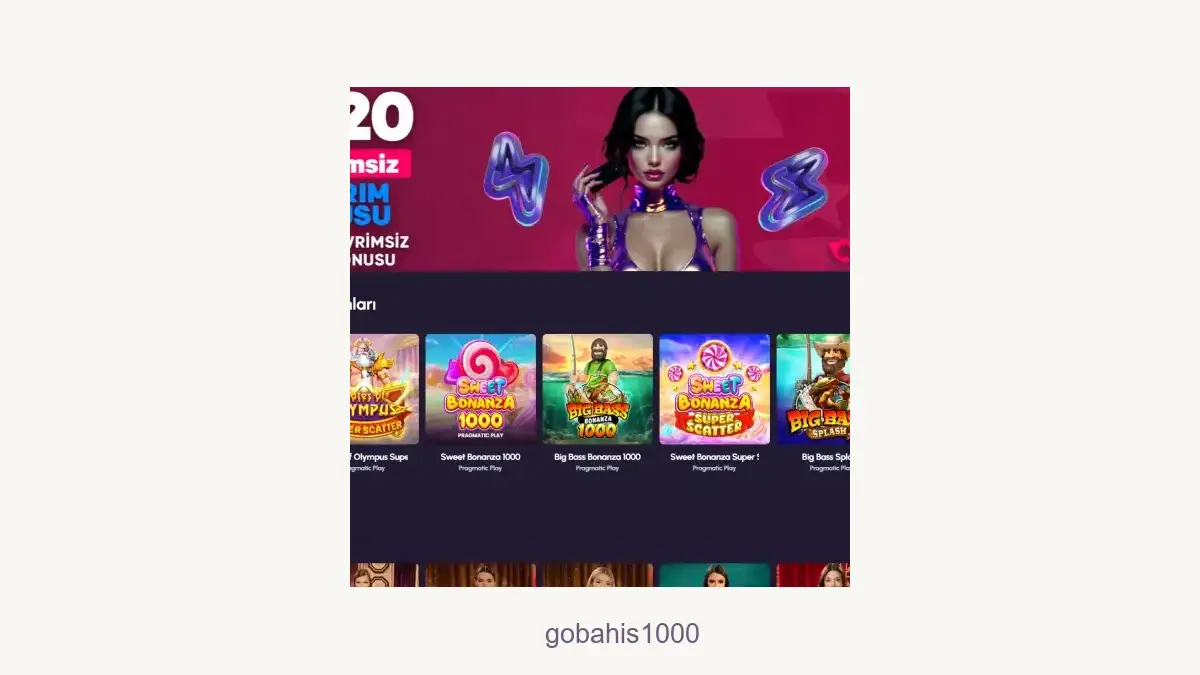The image size is (1200, 675).
Task: Launch the Sweet Bonanza Super Scatter game tile
Action: pos(715,389)
